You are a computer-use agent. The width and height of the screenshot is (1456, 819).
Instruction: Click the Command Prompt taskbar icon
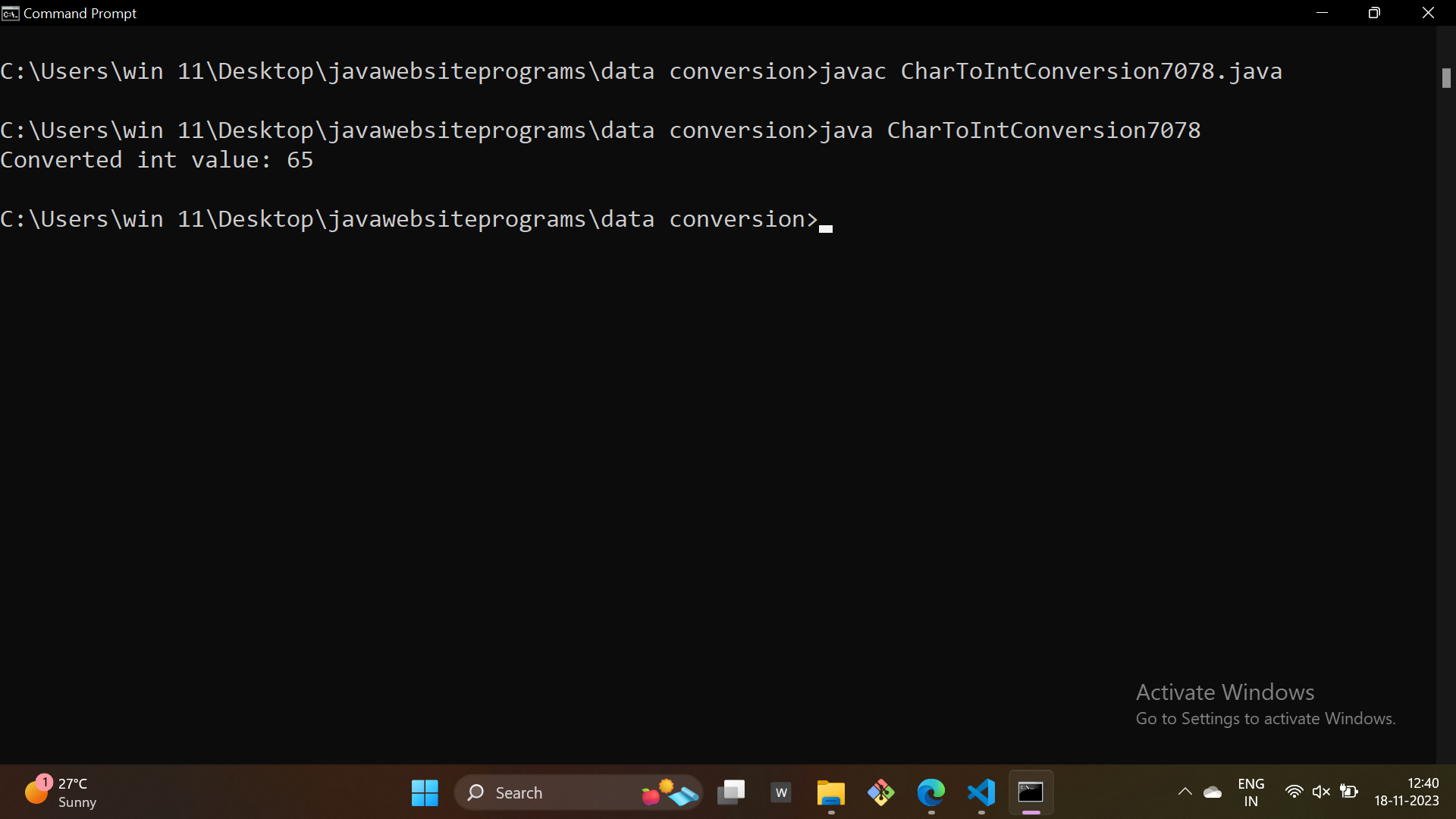click(x=1031, y=792)
